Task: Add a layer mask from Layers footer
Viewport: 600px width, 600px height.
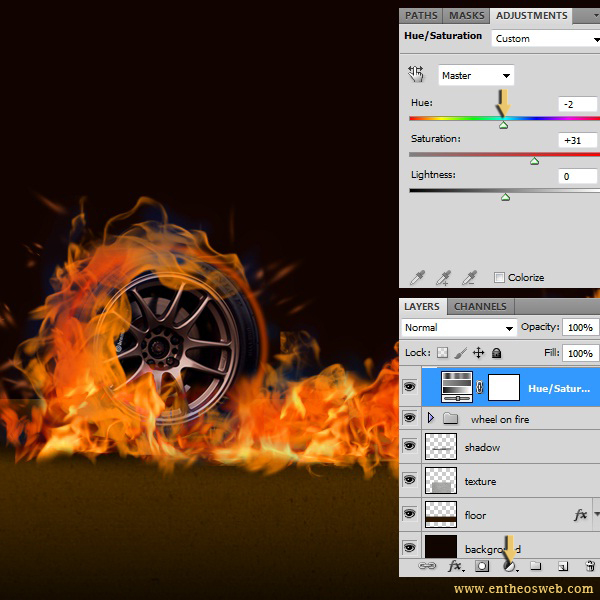Action: [481, 566]
